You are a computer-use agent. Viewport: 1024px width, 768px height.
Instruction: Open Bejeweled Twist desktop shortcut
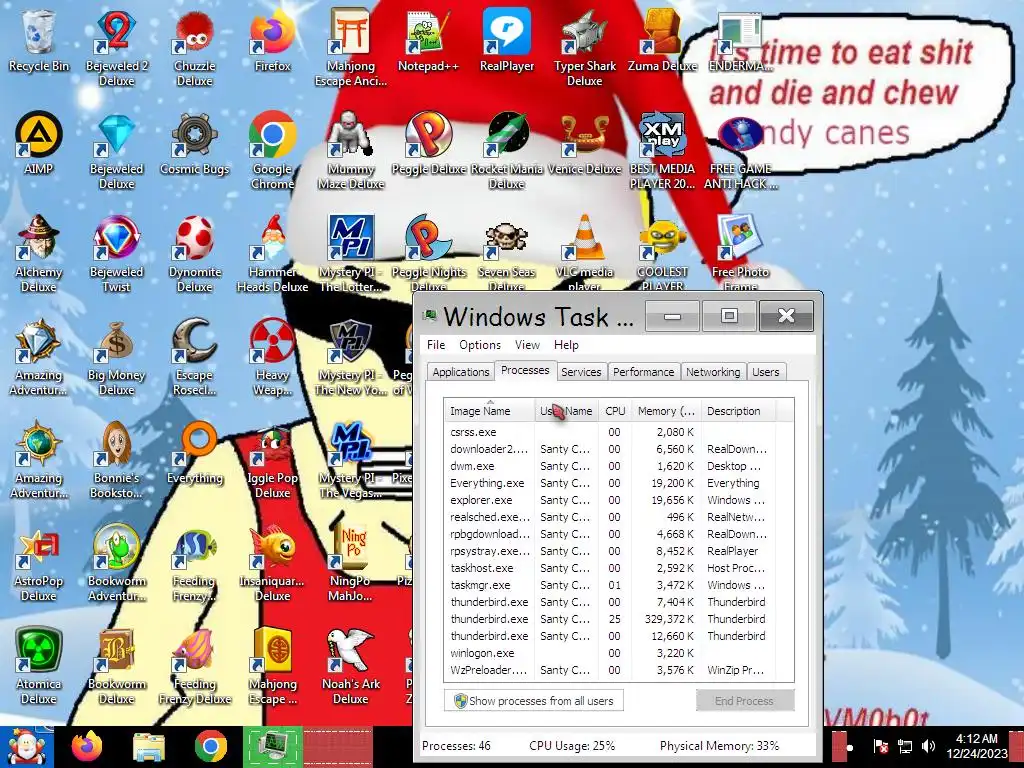click(x=116, y=253)
